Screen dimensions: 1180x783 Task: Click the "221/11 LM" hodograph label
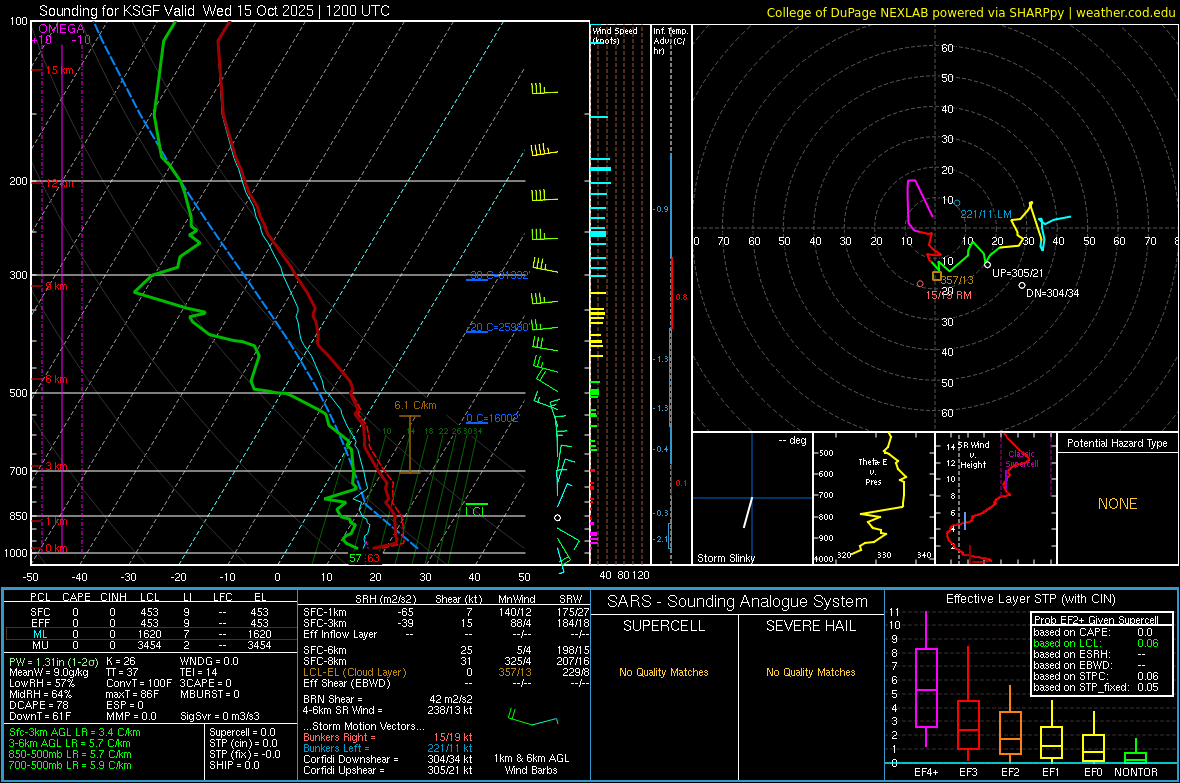[x=986, y=215]
